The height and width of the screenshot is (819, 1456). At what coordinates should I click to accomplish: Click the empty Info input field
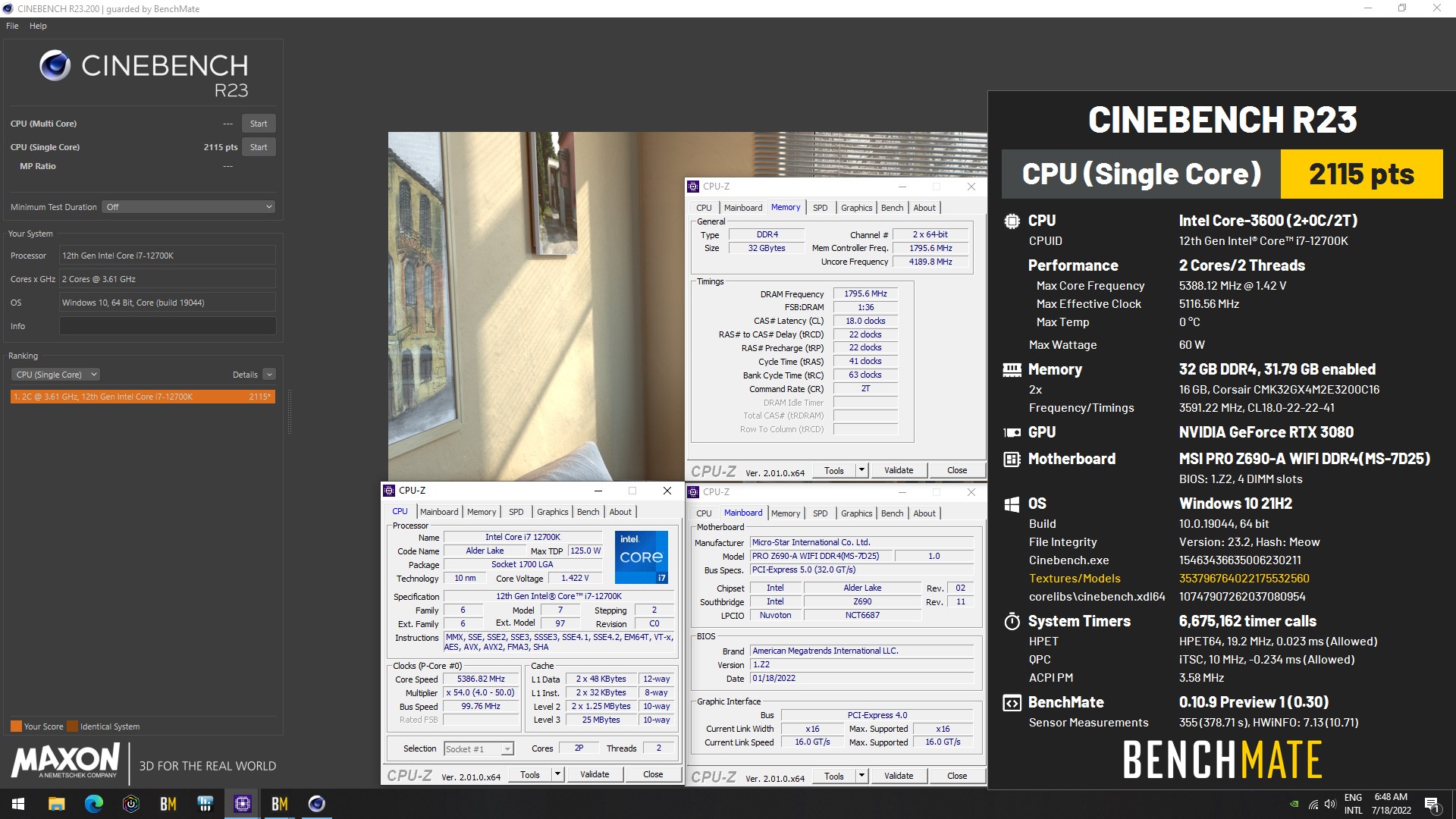pos(168,326)
